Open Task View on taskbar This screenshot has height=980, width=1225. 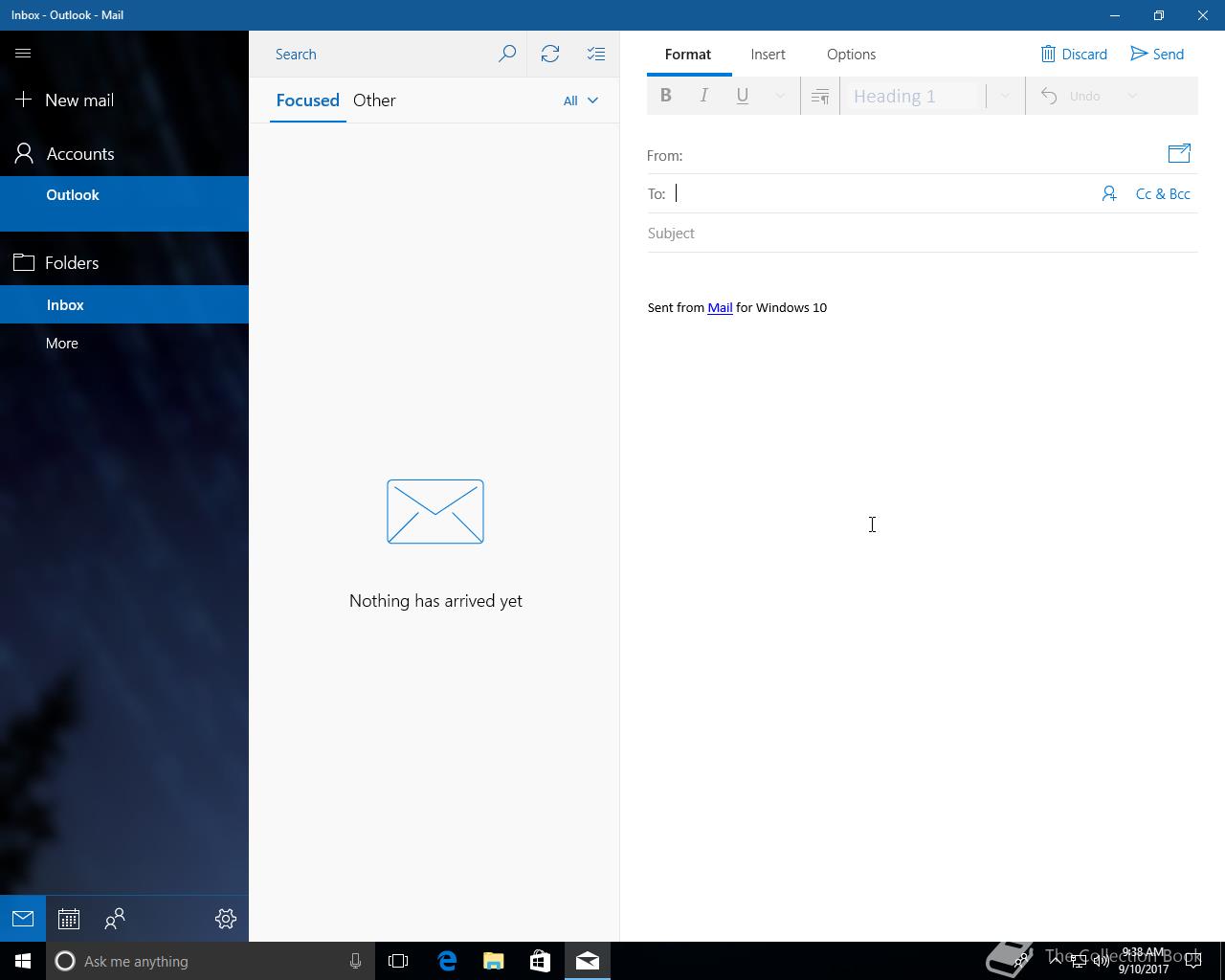click(398, 961)
